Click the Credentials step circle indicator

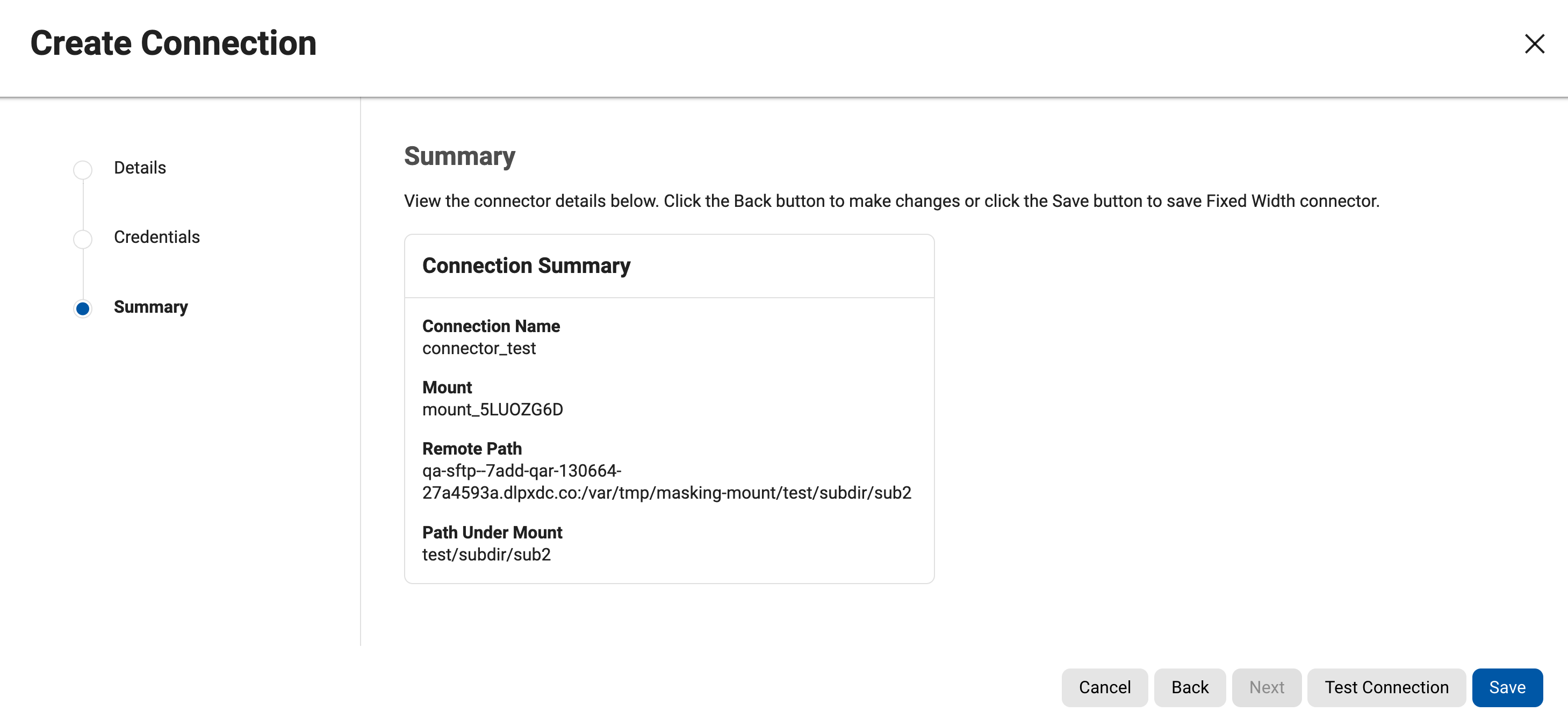[83, 239]
